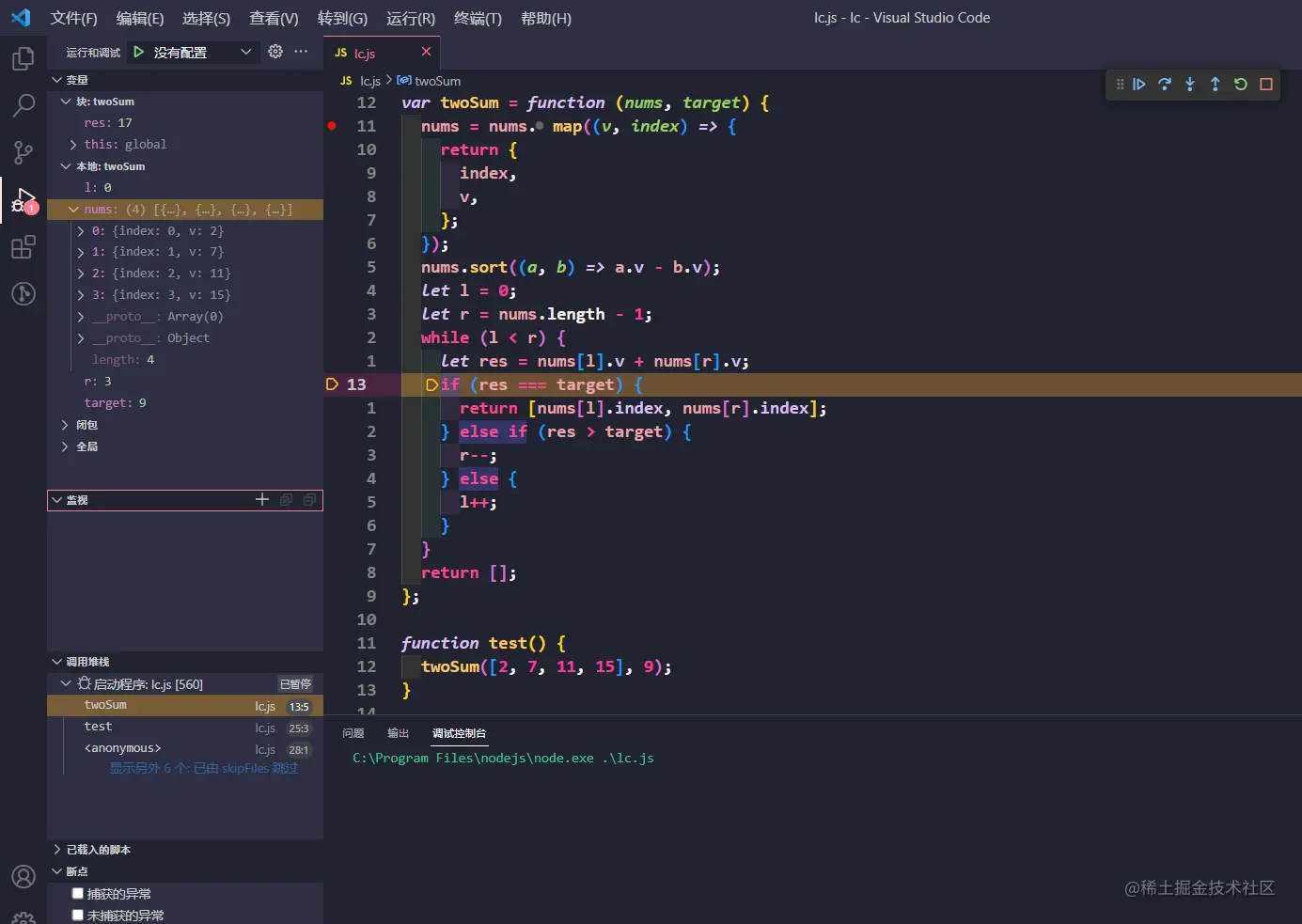1302x924 pixels.
Task: Select the res: 17 variable row
Action: pos(185,123)
